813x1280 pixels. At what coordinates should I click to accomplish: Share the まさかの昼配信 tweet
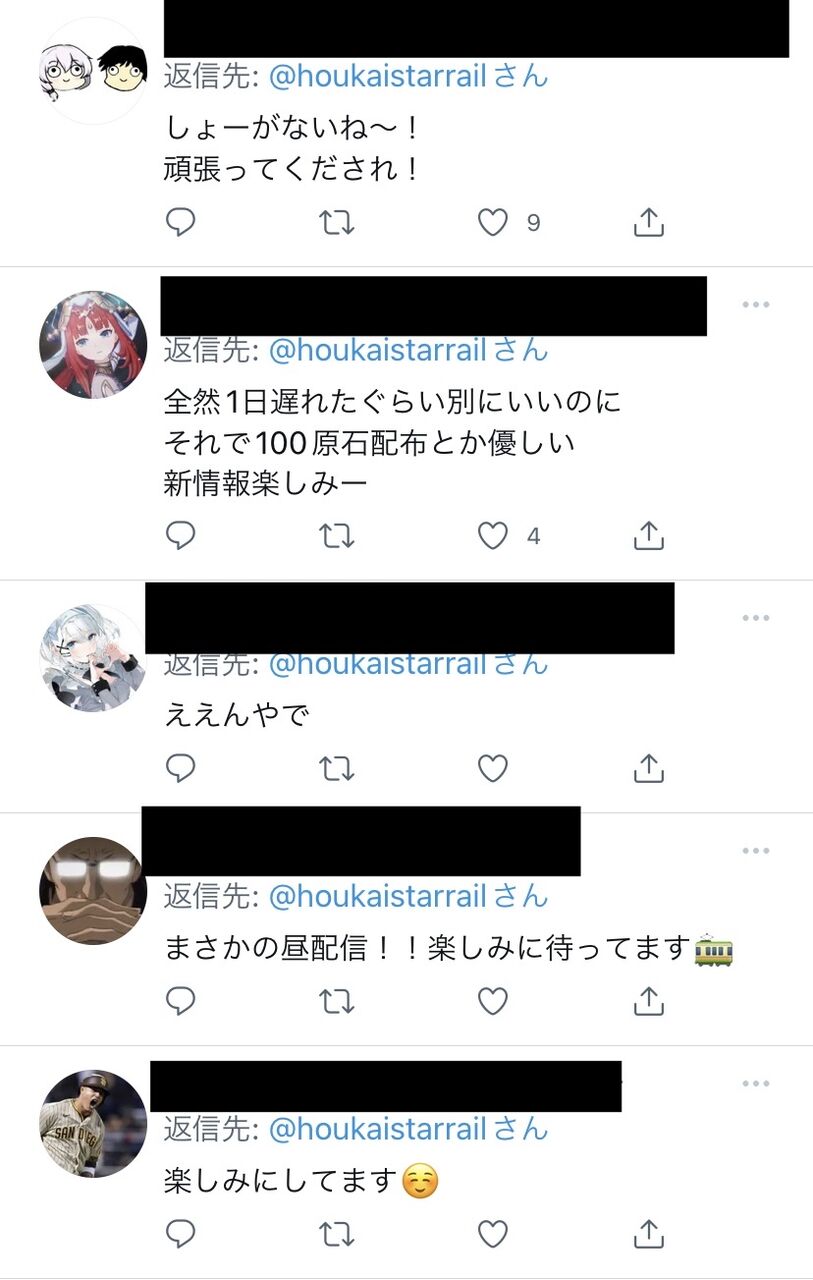[x=649, y=1000]
